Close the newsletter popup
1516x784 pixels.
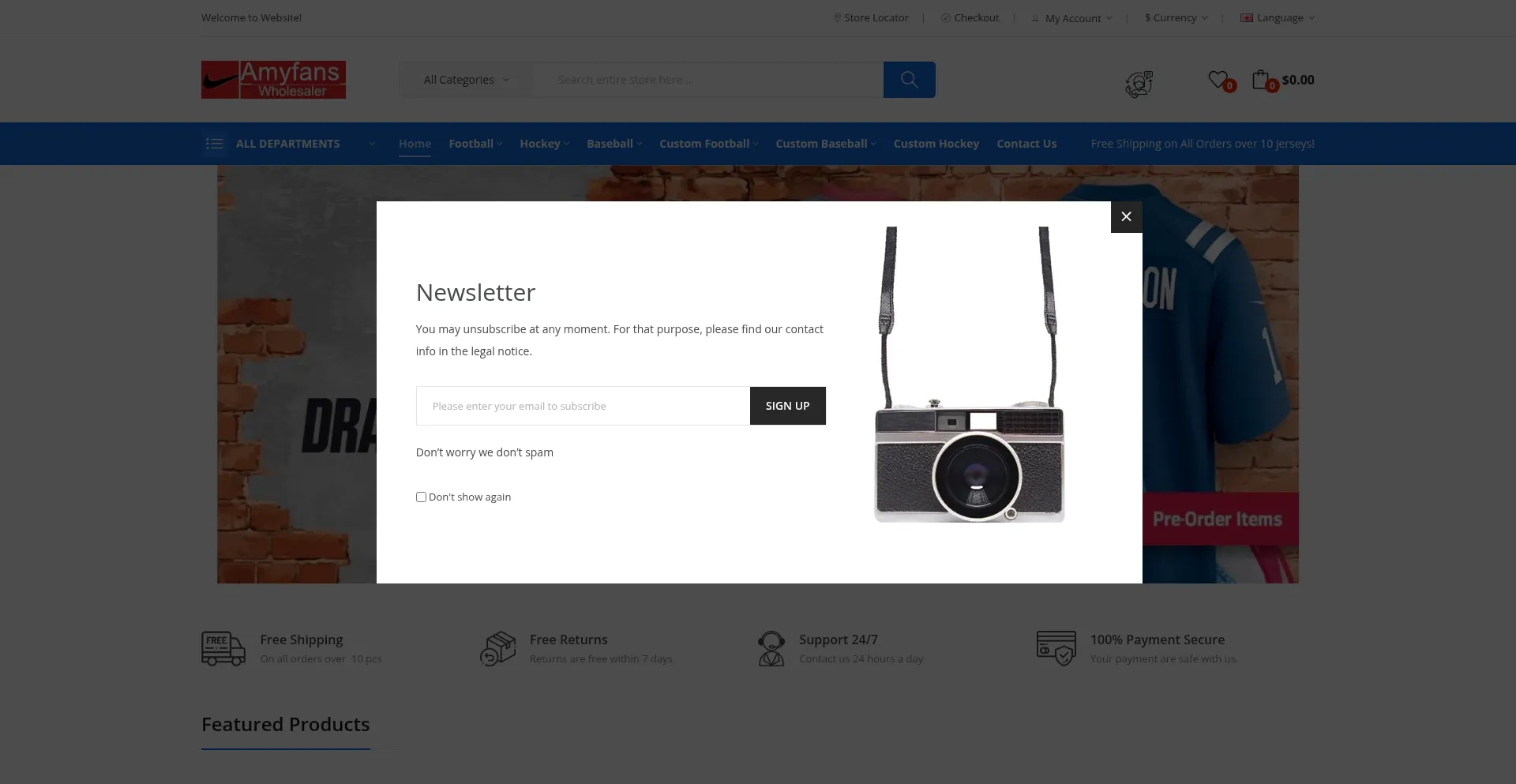point(1126,216)
